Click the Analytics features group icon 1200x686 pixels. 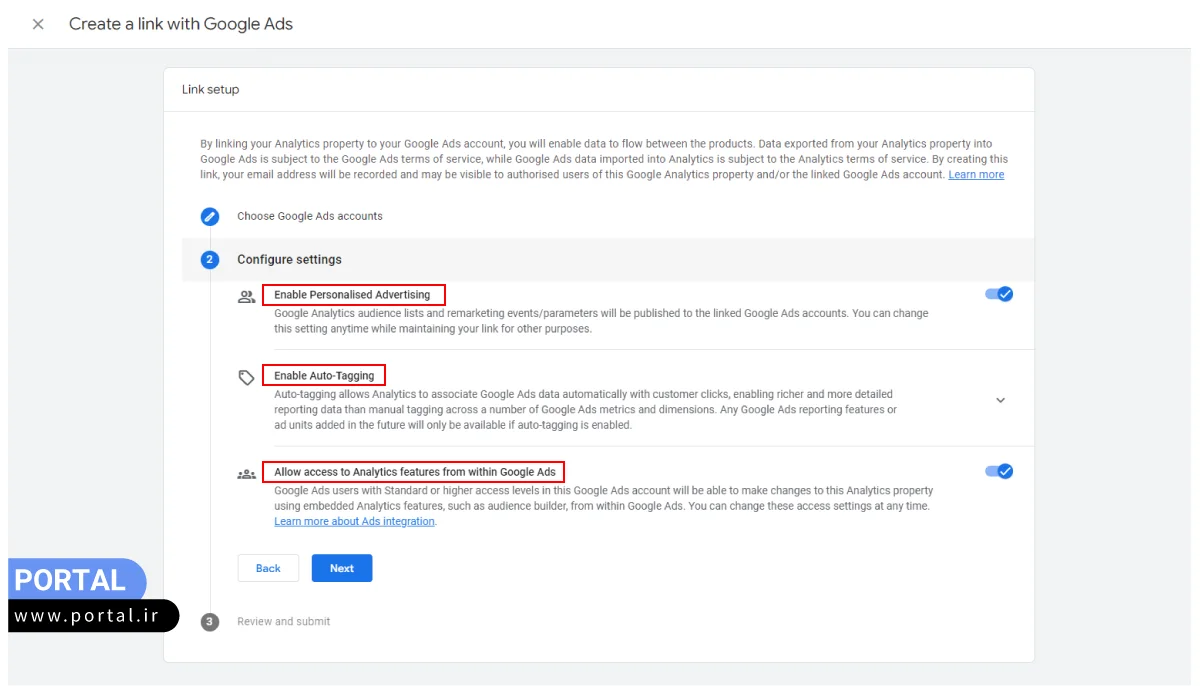pos(246,473)
